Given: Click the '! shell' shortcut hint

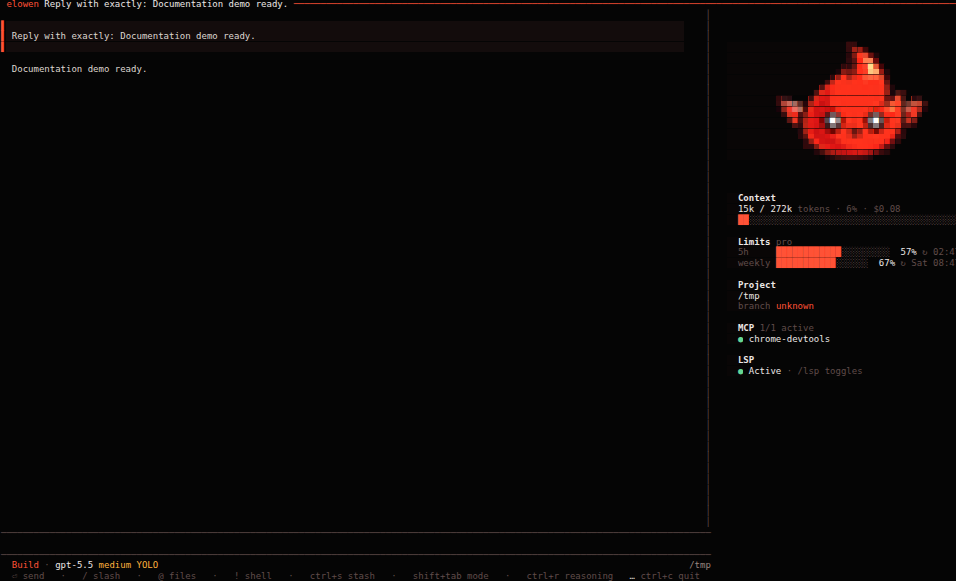Looking at the screenshot, I should click(253, 576).
